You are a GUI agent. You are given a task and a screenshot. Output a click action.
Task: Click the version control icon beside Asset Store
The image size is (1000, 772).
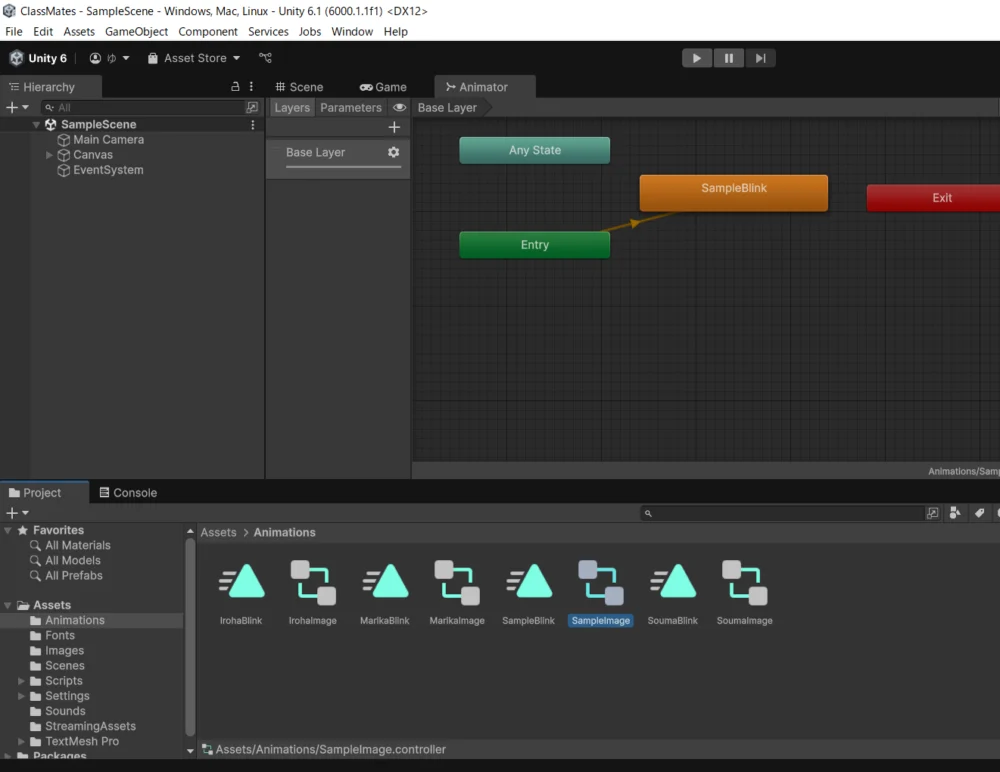point(266,58)
